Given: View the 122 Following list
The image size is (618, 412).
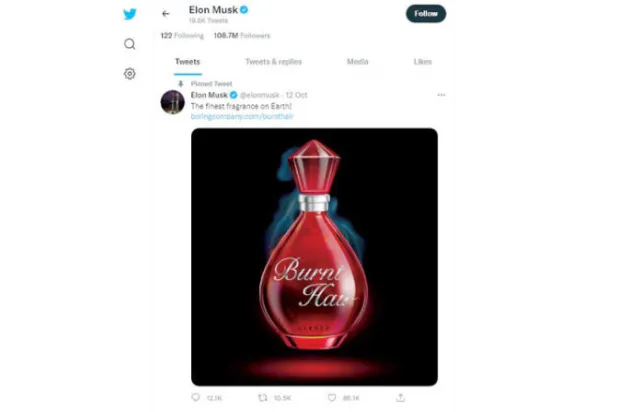Looking at the screenshot, I should (x=182, y=35).
